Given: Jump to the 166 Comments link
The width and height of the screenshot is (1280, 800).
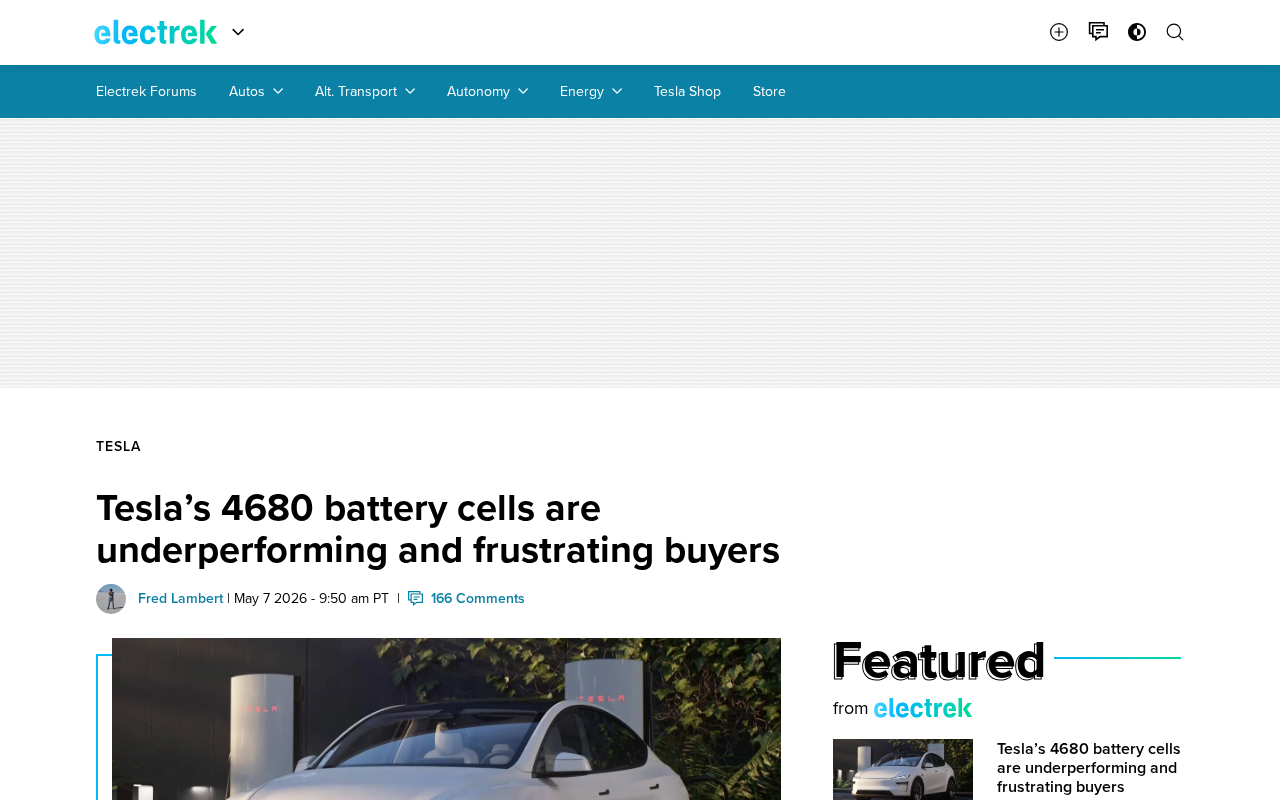Looking at the screenshot, I should [478, 598].
